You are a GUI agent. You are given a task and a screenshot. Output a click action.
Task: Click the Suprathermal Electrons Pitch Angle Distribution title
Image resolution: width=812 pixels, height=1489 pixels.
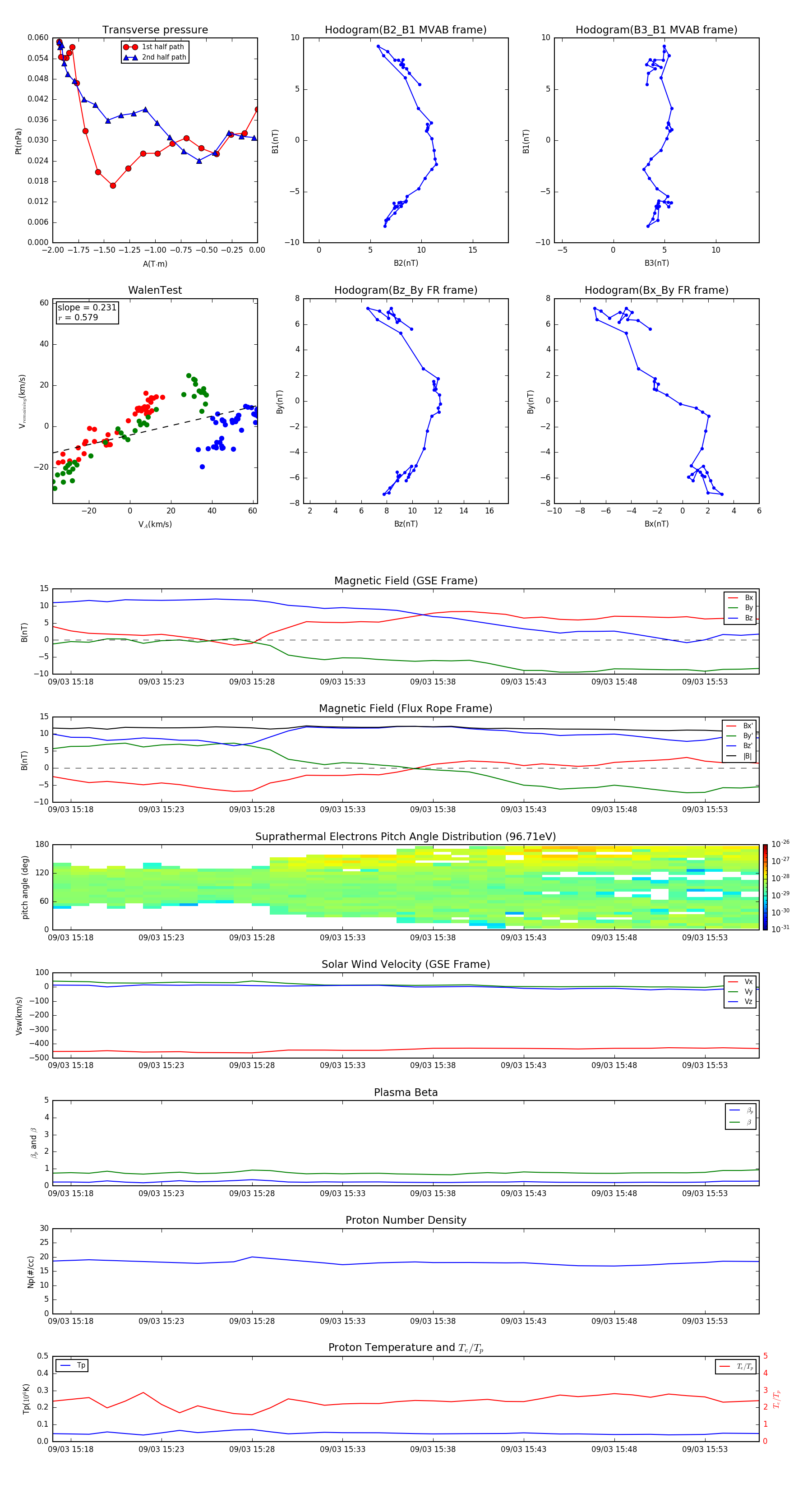[406, 837]
